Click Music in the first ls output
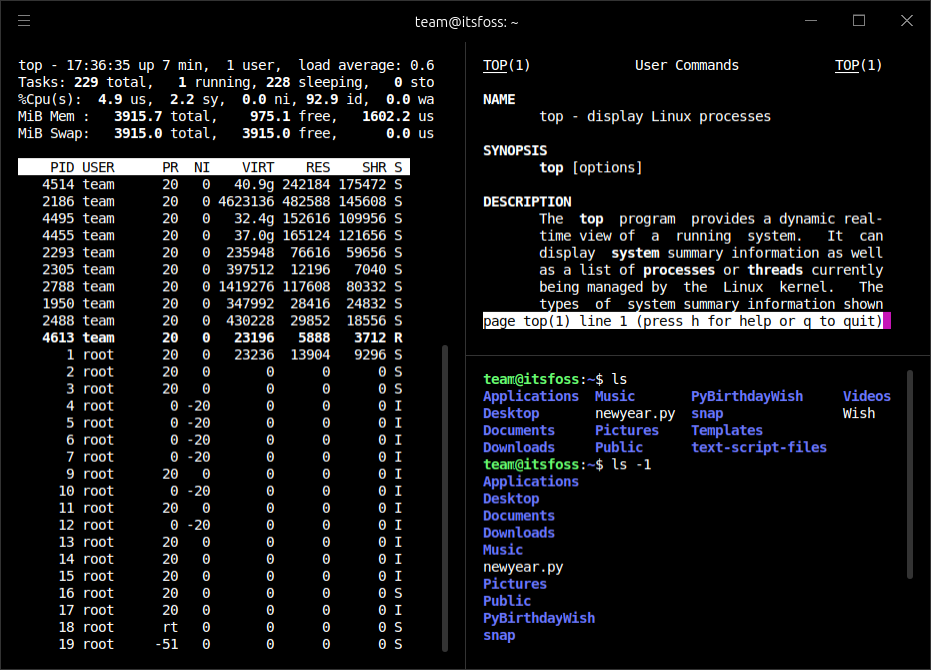Screen dimensions: 931x670 click(x=615, y=396)
